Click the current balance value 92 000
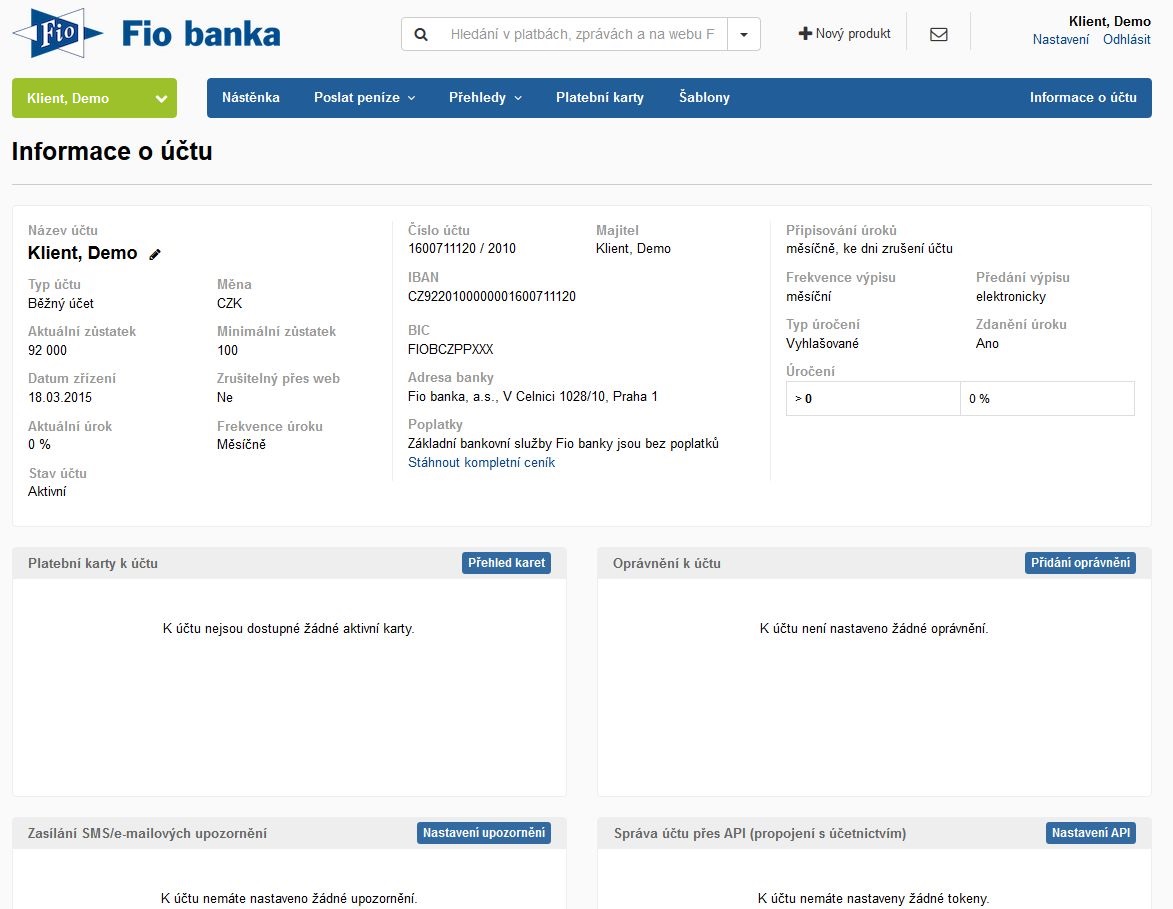 coord(47,350)
